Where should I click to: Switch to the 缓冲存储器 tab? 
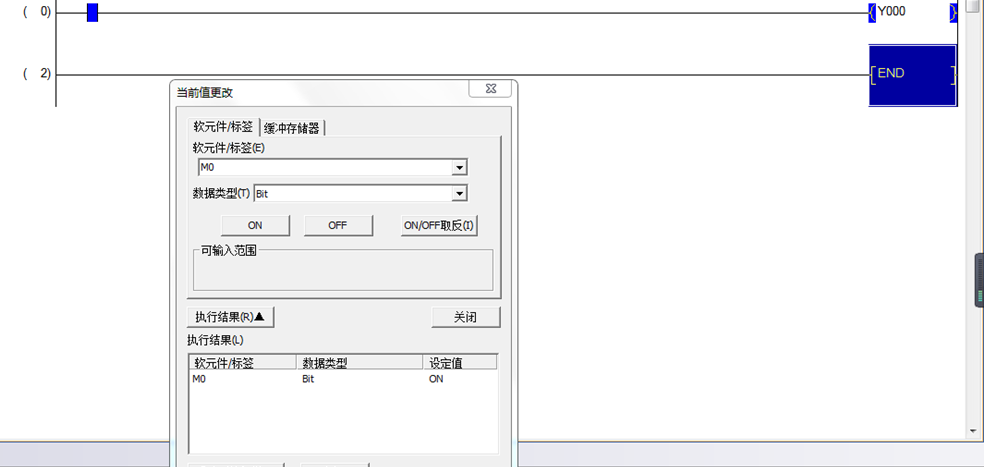coord(292,128)
